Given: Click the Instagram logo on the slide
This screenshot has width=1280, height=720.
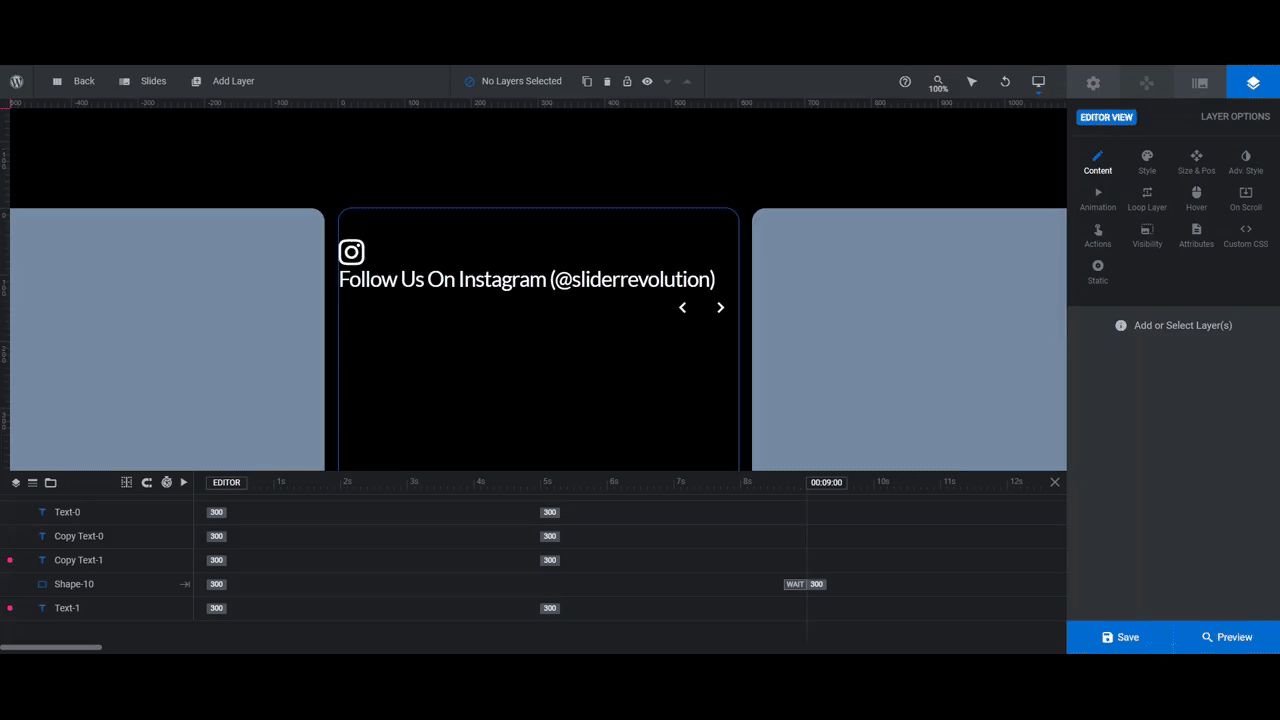Looking at the screenshot, I should click(x=351, y=252).
